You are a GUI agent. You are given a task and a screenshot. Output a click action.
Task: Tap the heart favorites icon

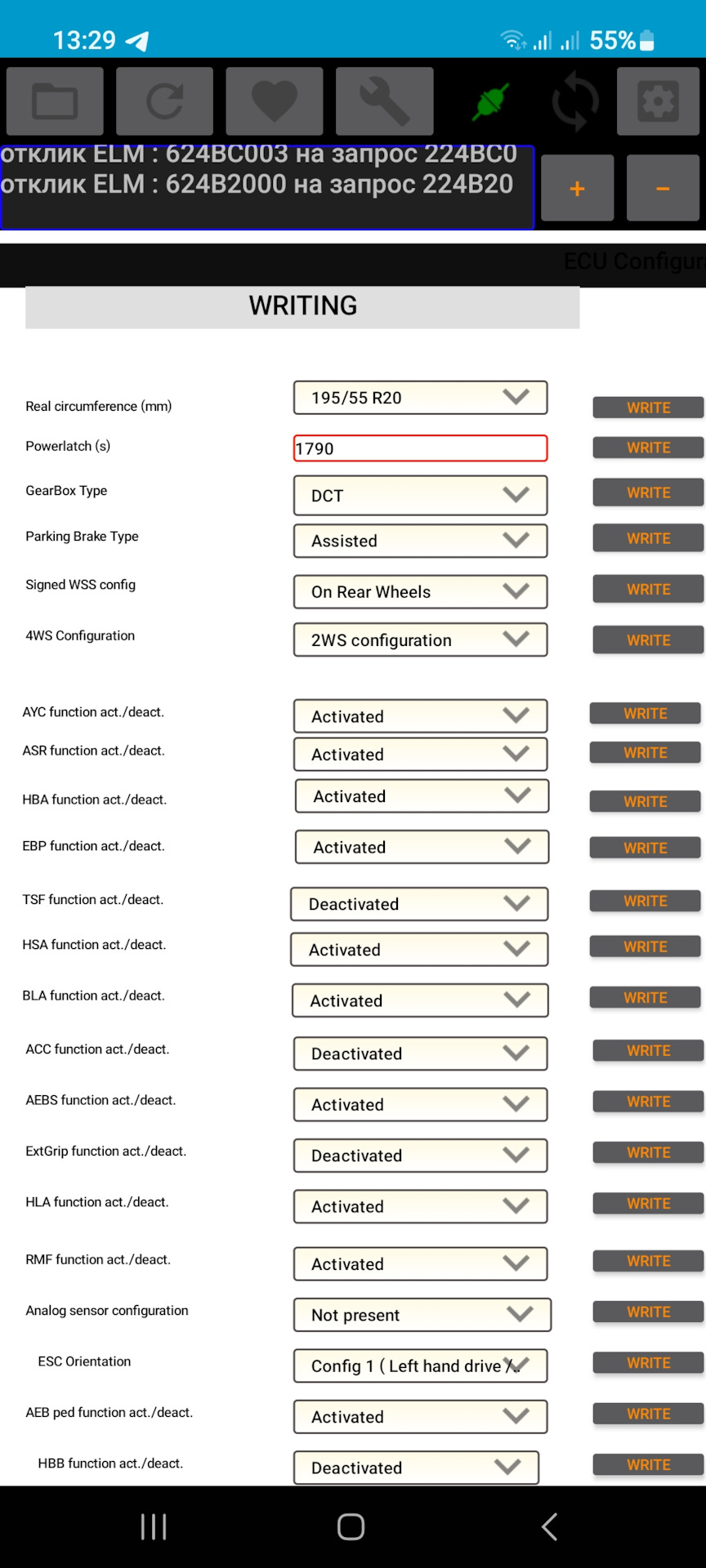274,101
